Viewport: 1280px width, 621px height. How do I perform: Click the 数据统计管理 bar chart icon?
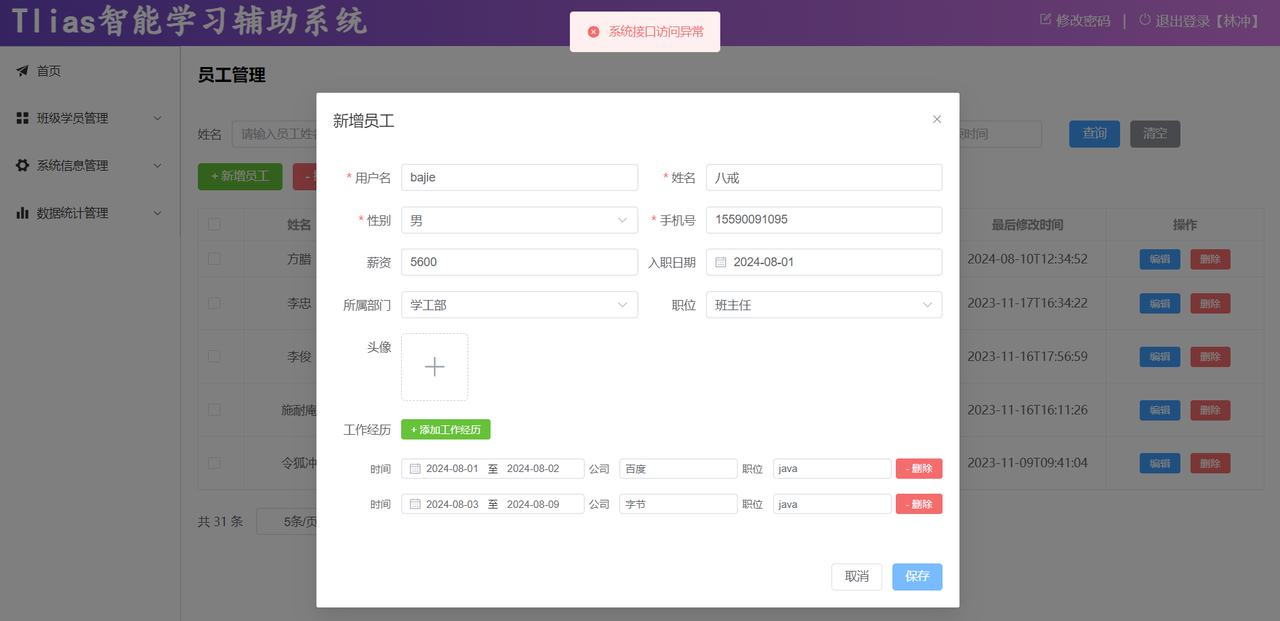(22, 213)
